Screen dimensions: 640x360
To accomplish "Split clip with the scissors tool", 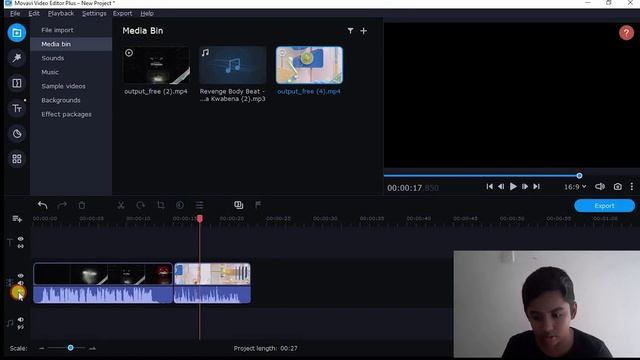I will coord(121,205).
